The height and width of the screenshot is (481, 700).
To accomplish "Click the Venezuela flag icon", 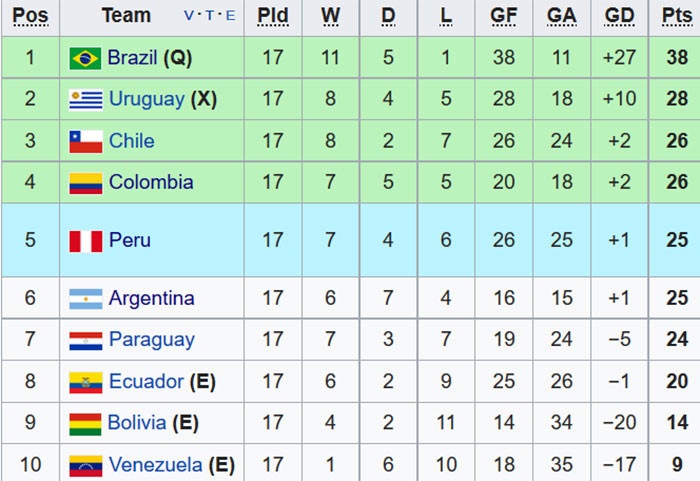I will [85, 466].
